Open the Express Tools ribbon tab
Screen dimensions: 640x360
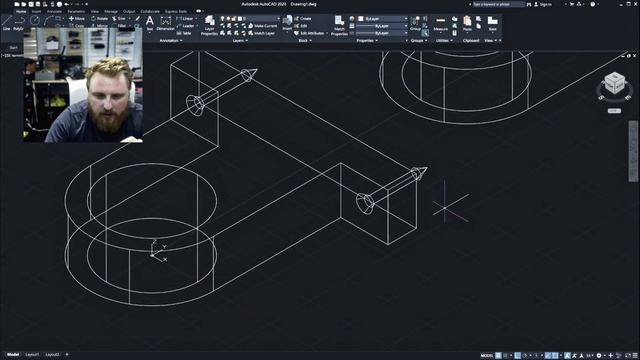click(x=176, y=11)
